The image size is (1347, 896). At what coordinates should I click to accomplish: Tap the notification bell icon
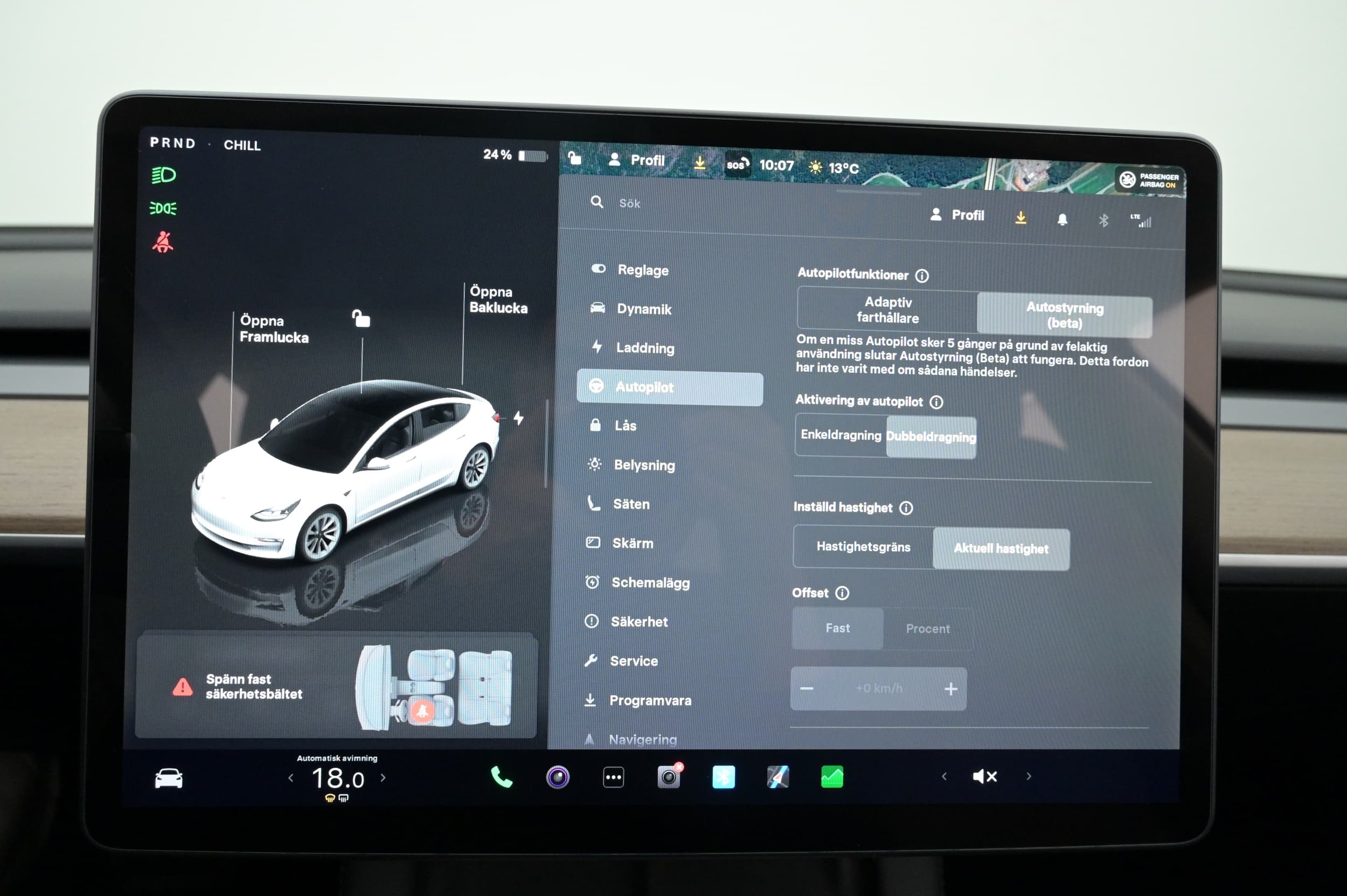1062,219
